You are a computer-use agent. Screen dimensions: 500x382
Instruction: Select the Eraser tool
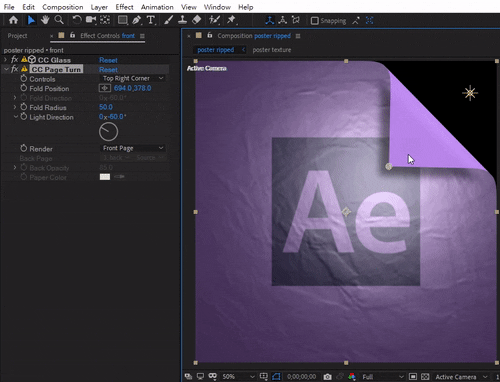pos(196,20)
